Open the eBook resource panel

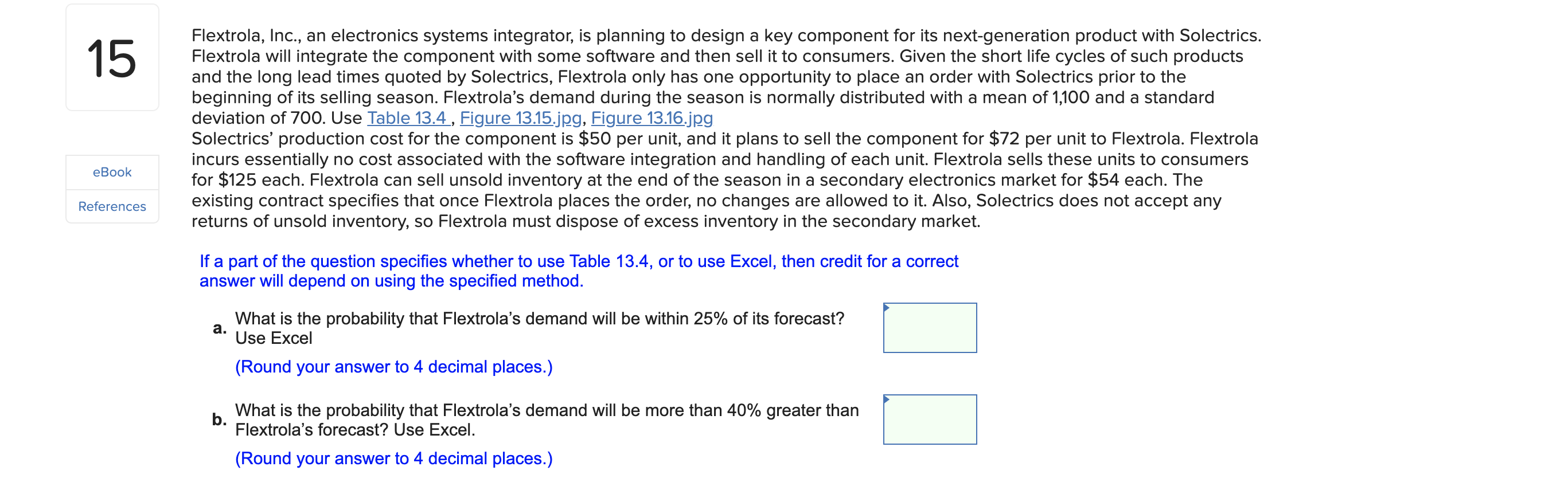111,172
